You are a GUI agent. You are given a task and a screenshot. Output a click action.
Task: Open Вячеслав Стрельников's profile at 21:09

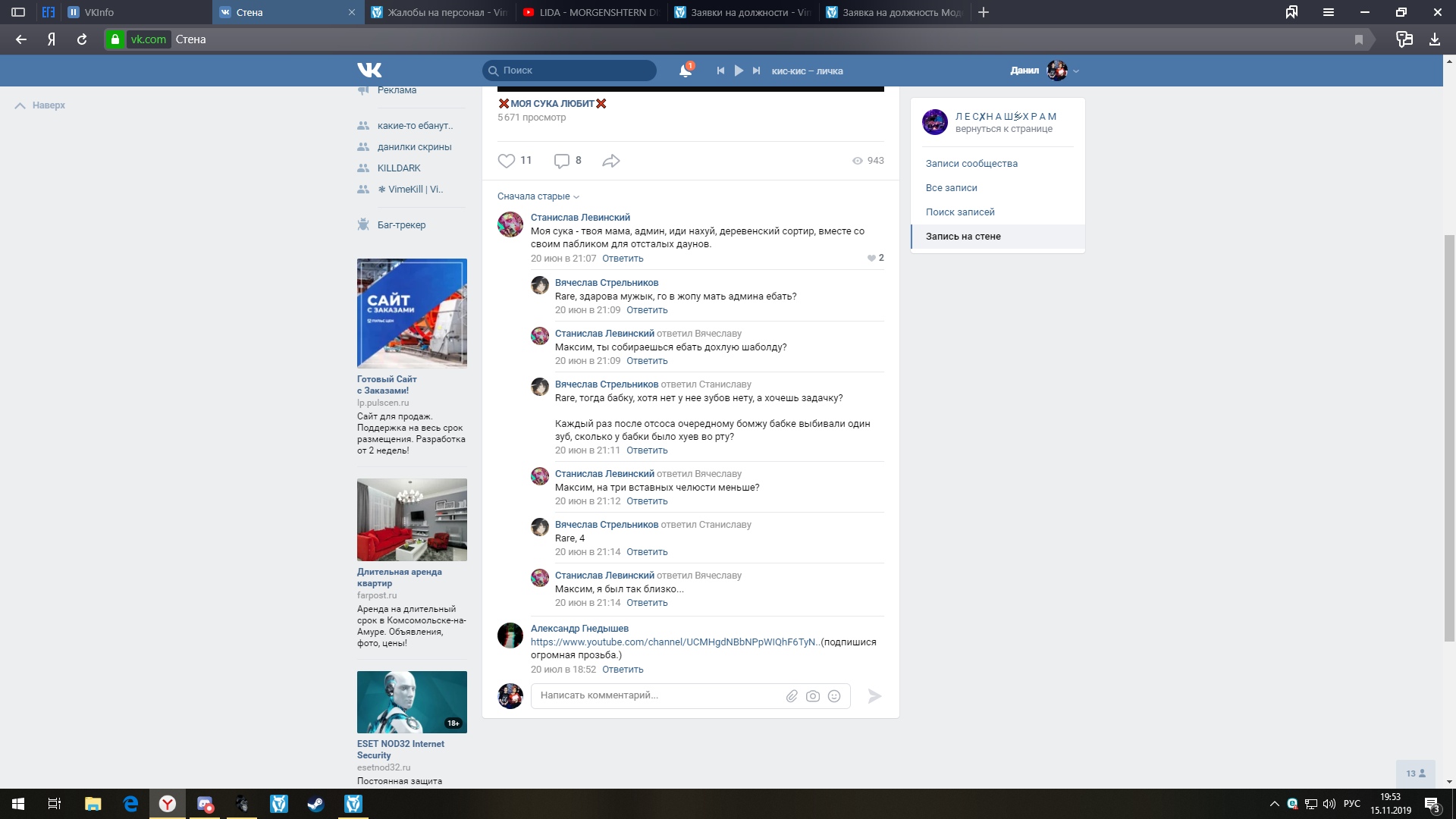pos(607,283)
